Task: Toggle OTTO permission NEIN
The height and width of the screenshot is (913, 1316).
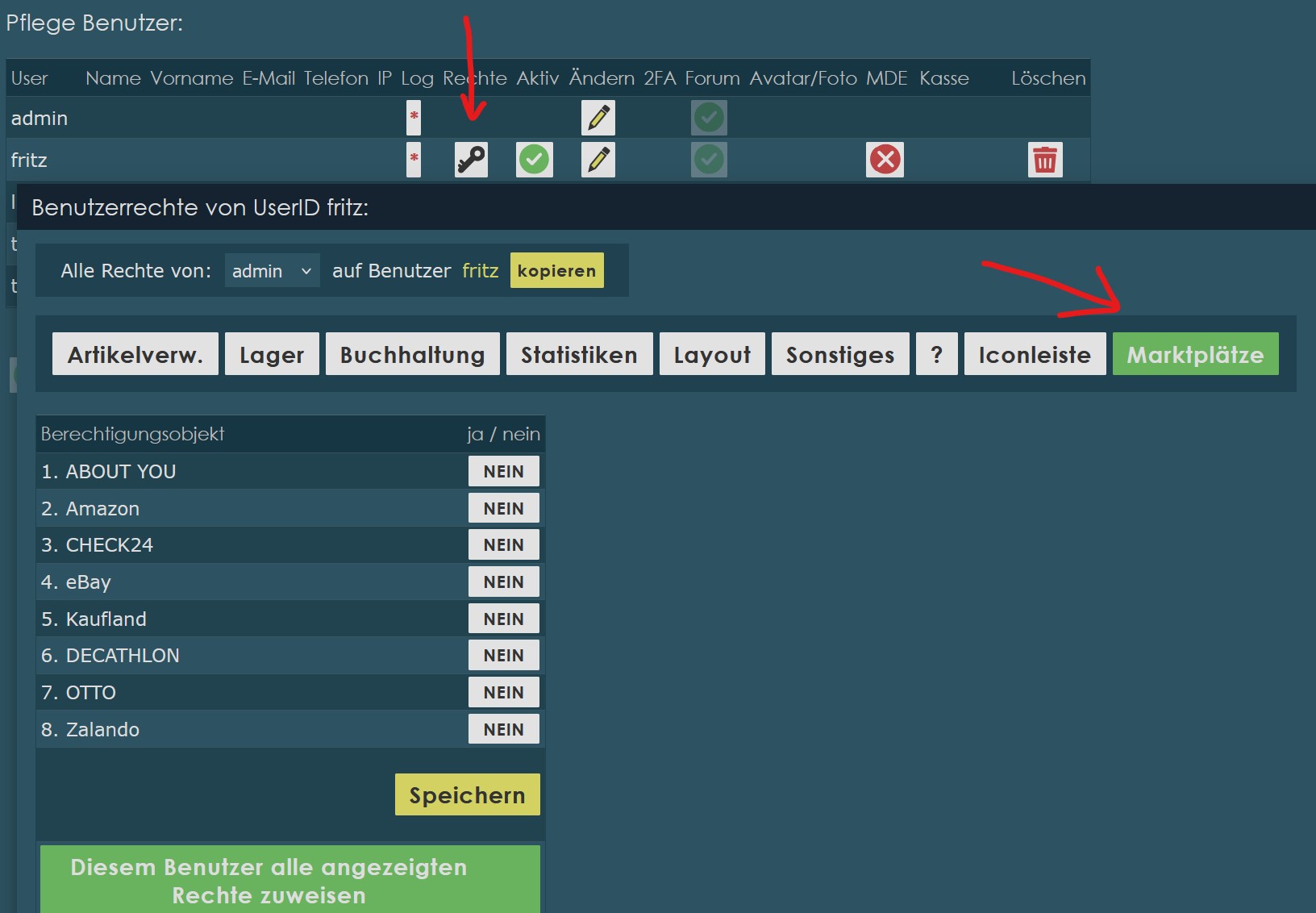Action: point(504,693)
